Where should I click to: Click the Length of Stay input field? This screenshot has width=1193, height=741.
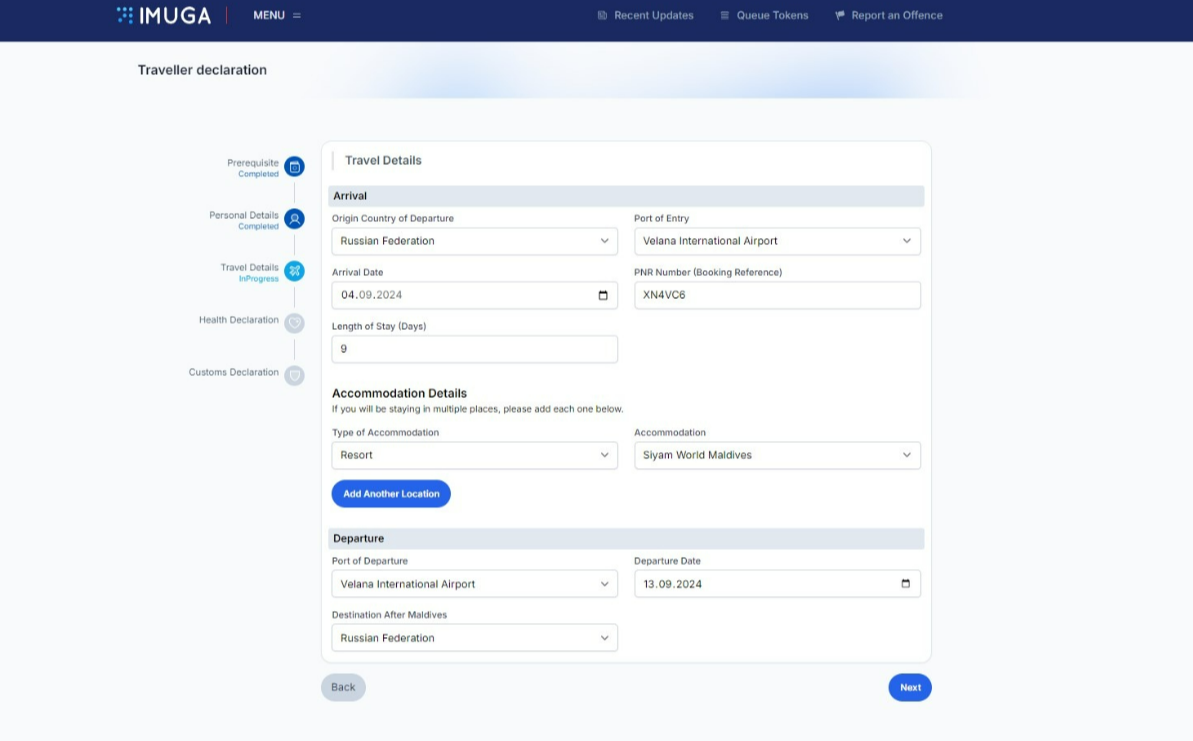(x=475, y=349)
